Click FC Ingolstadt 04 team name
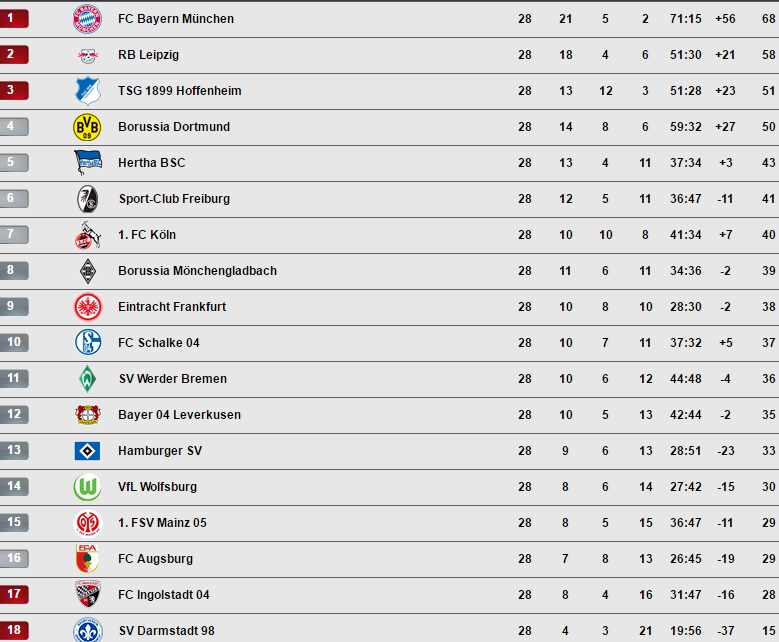This screenshot has width=779, height=642. [163, 595]
